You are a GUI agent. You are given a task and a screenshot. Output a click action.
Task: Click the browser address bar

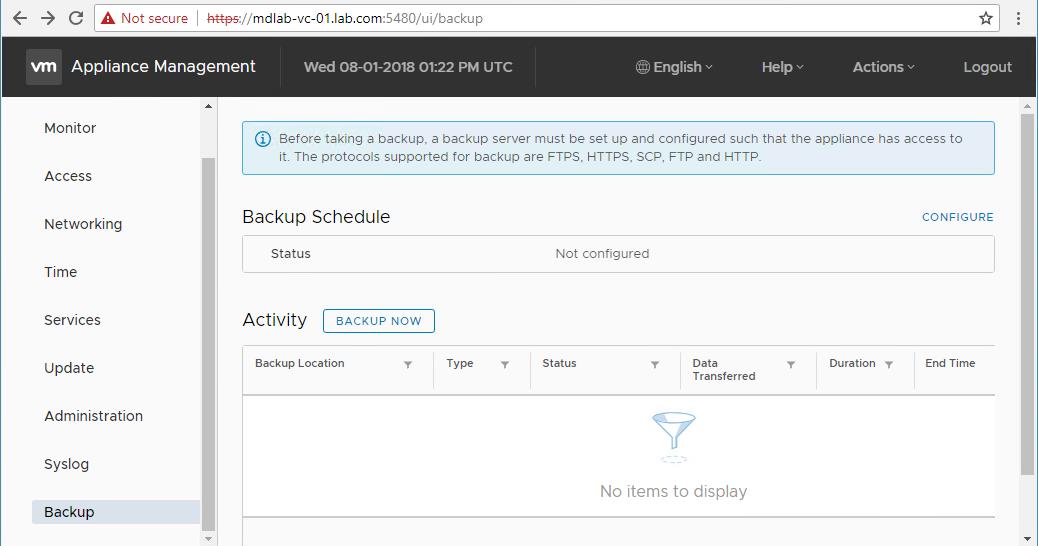point(536,19)
